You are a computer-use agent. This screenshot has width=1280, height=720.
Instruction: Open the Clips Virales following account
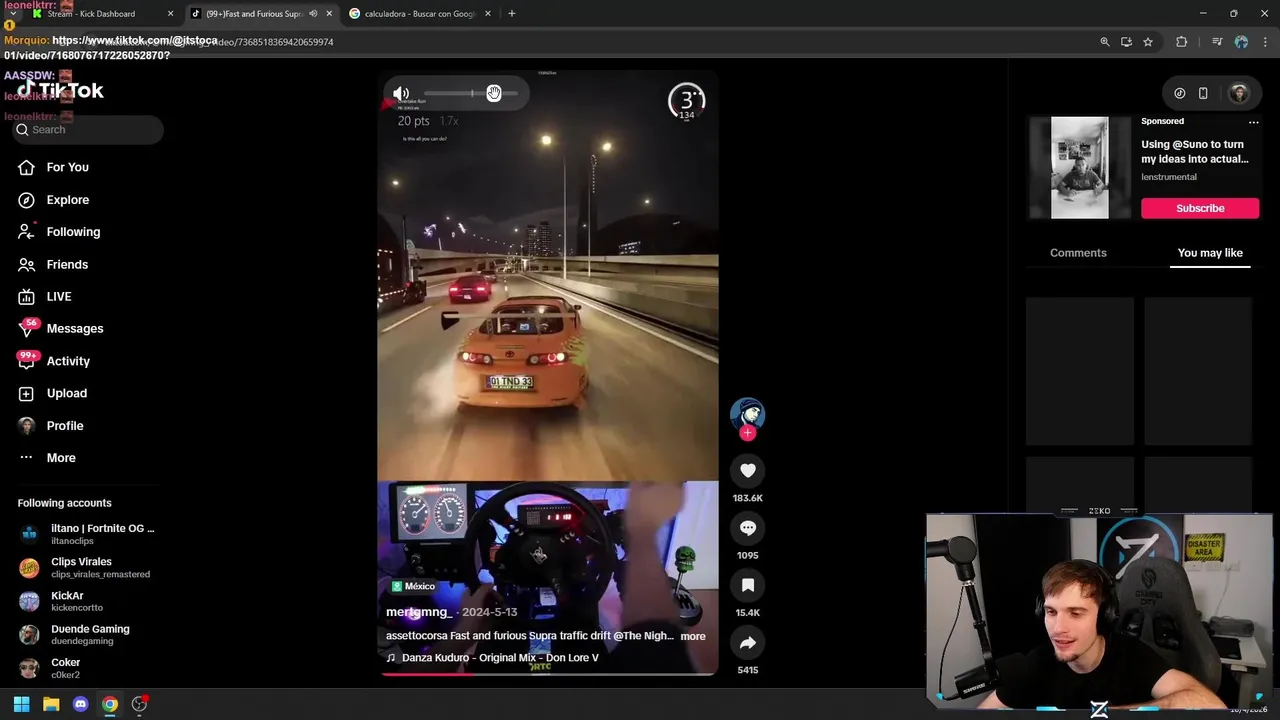(87, 568)
